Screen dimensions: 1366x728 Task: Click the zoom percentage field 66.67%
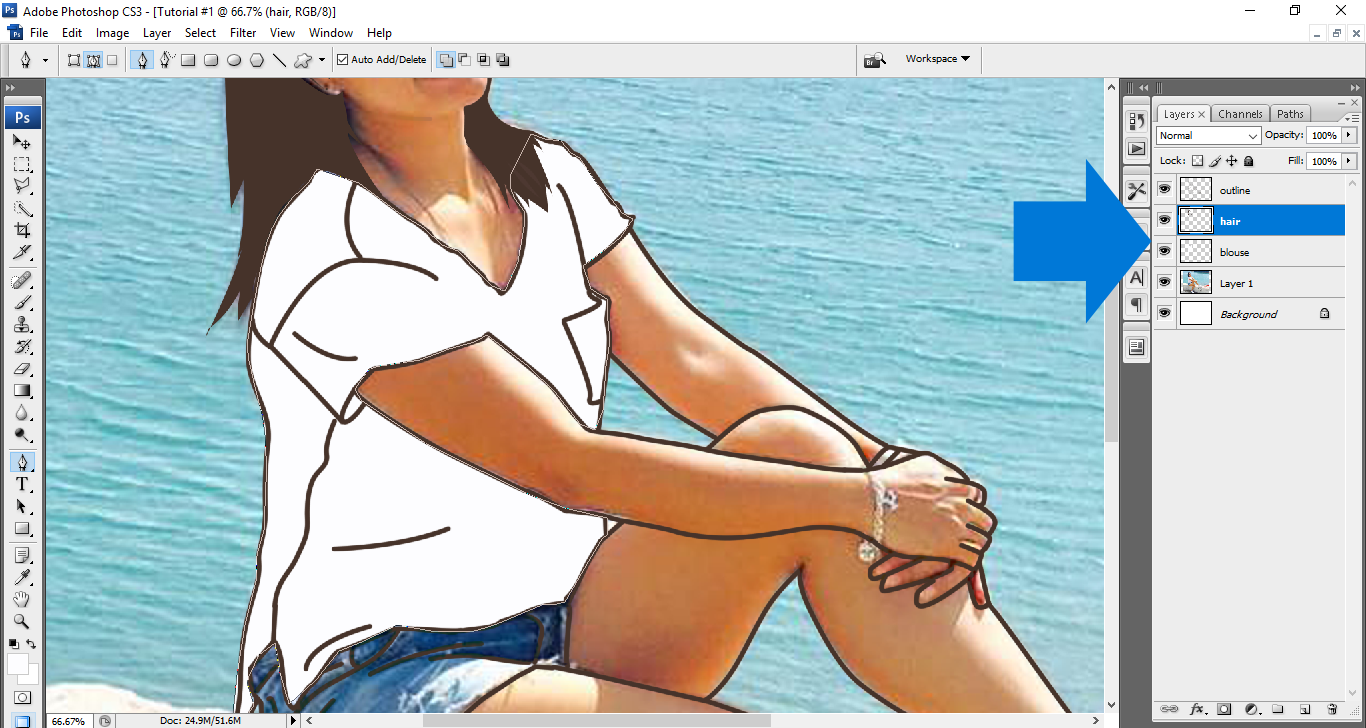click(68, 720)
